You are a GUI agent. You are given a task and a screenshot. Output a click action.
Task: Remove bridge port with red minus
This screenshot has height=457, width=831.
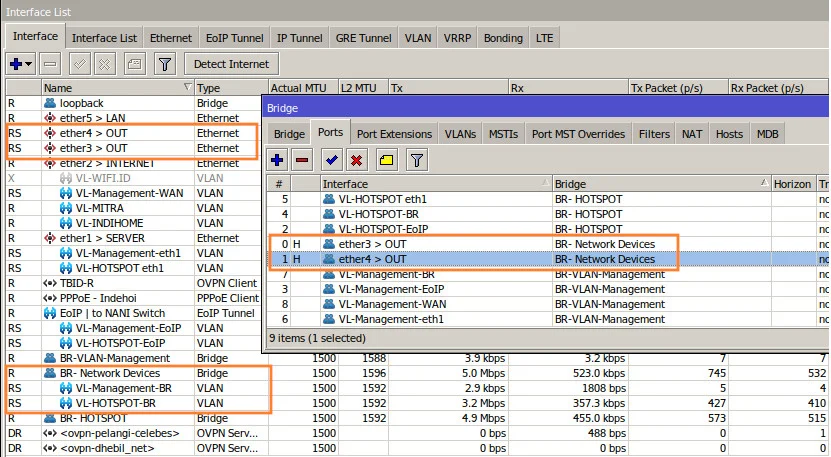pos(302,160)
